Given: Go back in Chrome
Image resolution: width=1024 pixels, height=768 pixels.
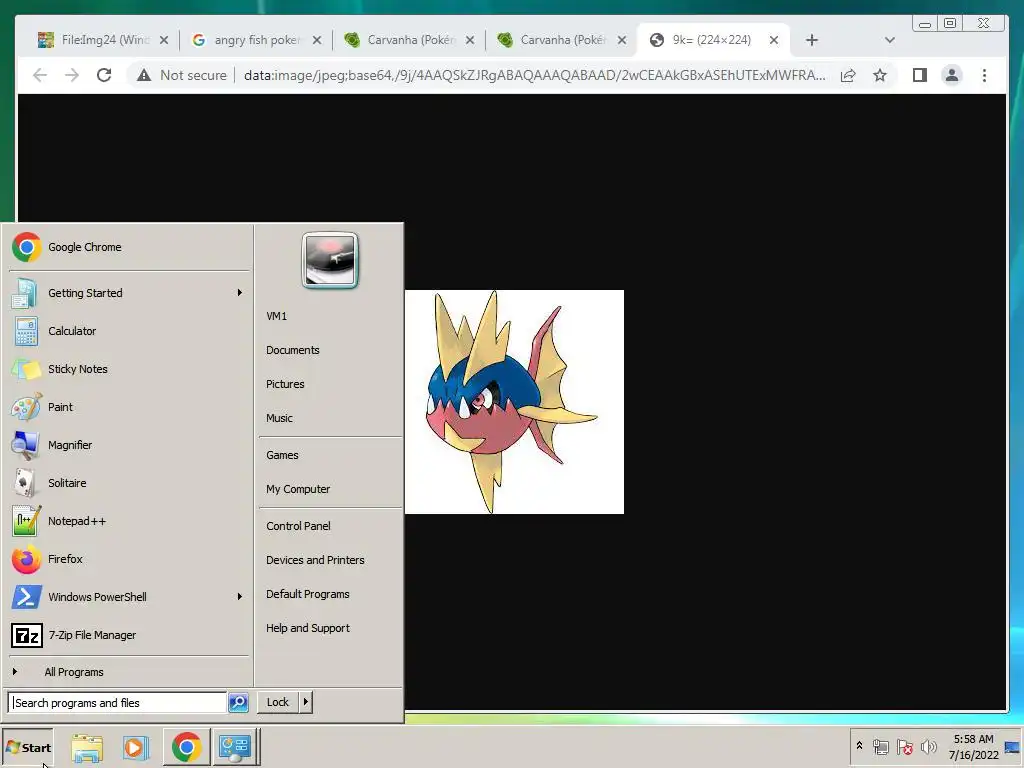Looking at the screenshot, I should [40, 75].
